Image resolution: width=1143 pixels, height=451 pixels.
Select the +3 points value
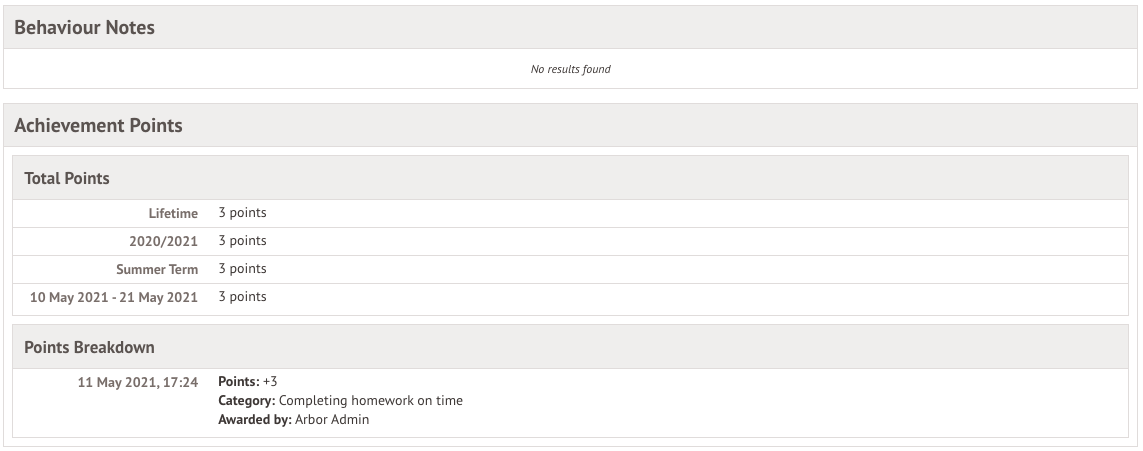pyautogui.click(x=270, y=382)
